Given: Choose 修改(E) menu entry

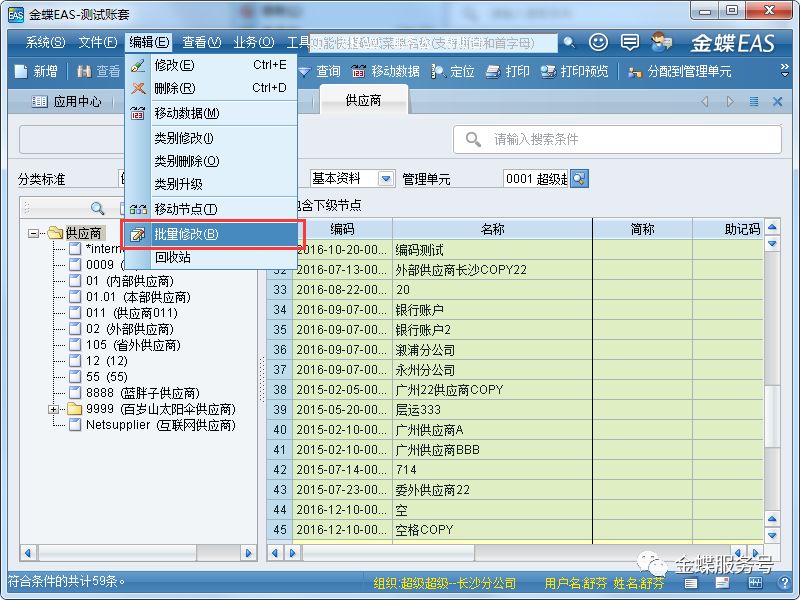Looking at the screenshot, I should pos(212,65).
